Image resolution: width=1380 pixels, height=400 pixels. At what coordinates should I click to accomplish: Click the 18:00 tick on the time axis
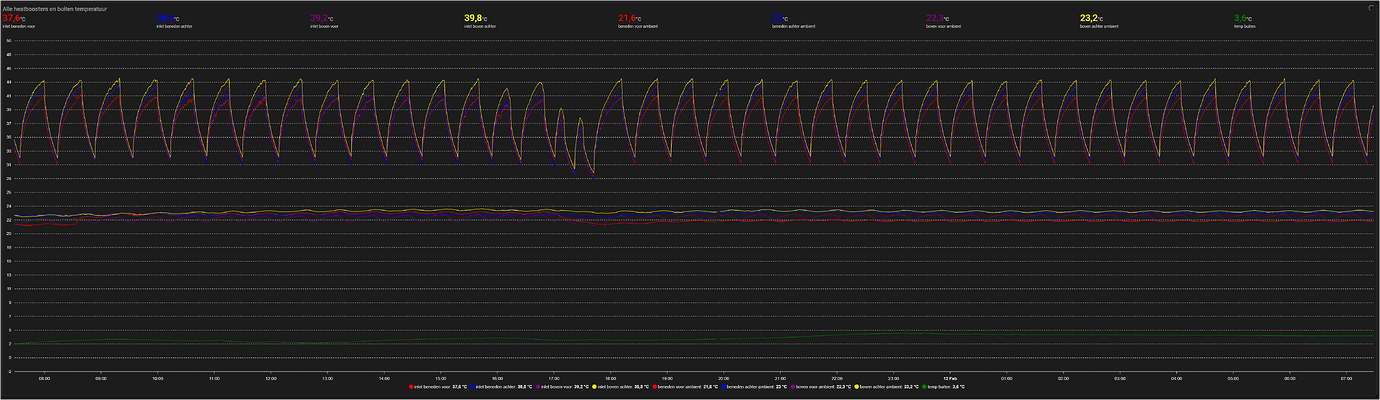(610, 378)
